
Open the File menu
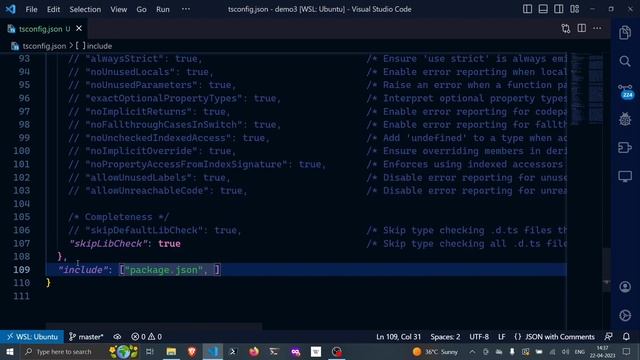pos(31,9)
